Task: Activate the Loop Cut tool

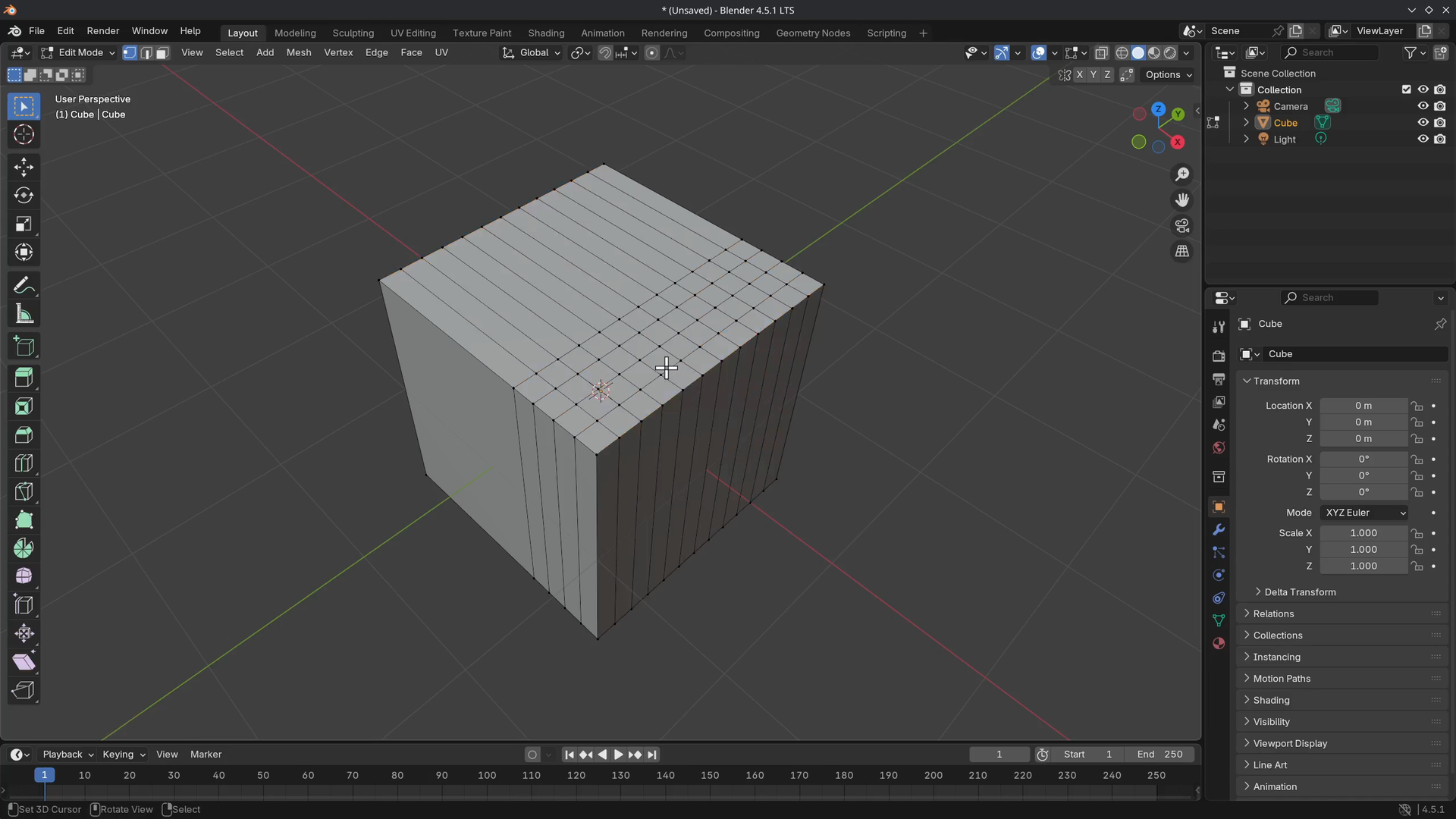Action: click(24, 463)
